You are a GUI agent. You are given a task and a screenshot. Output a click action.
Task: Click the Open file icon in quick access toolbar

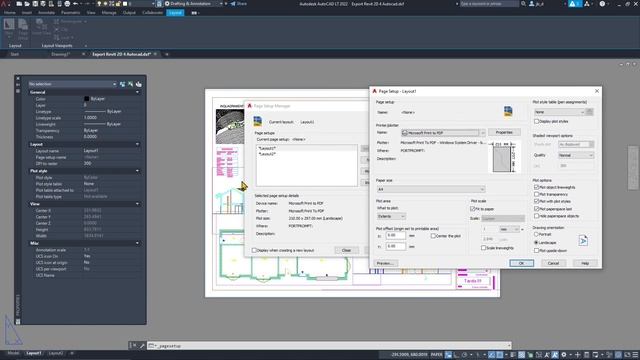tap(27, 4)
